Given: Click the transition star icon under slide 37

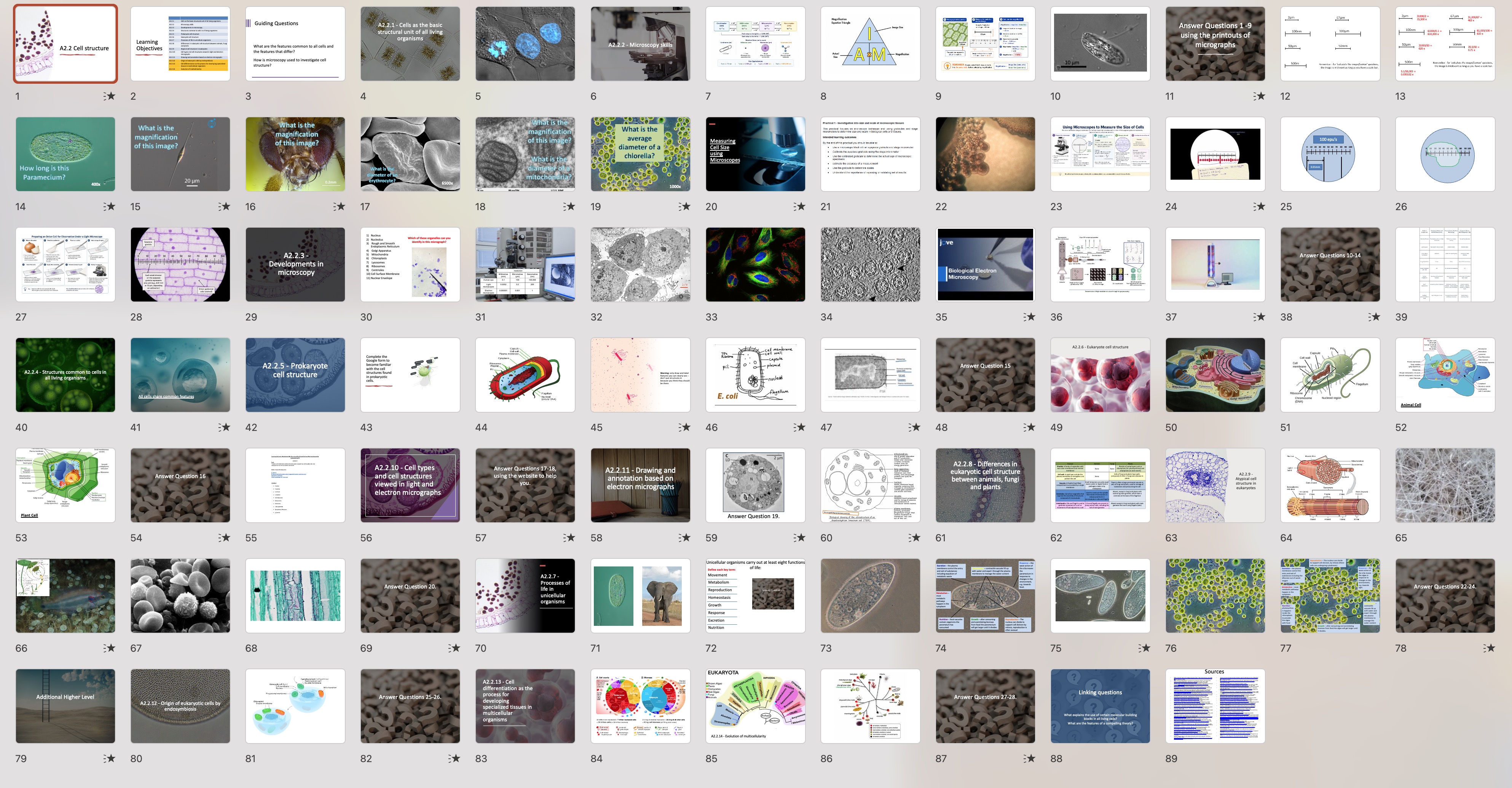Looking at the screenshot, I should [1259, 317].
